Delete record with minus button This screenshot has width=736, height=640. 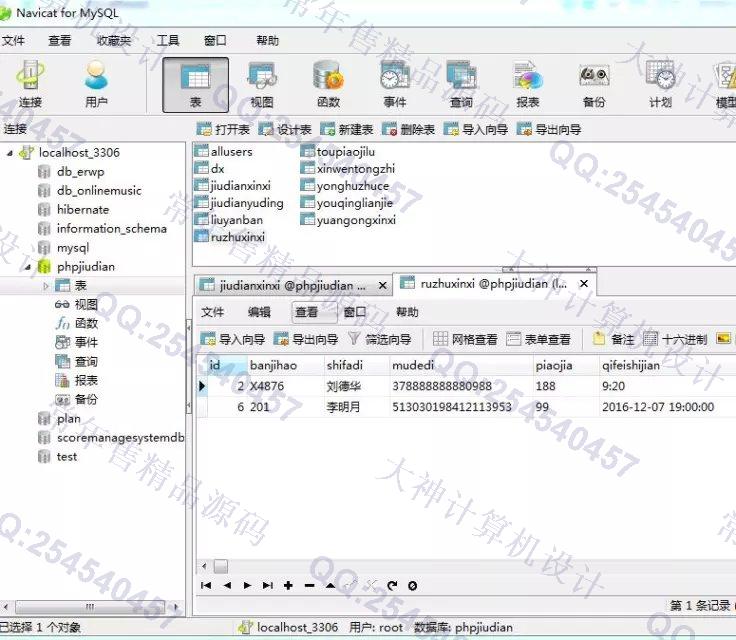[x=309, y=585]
